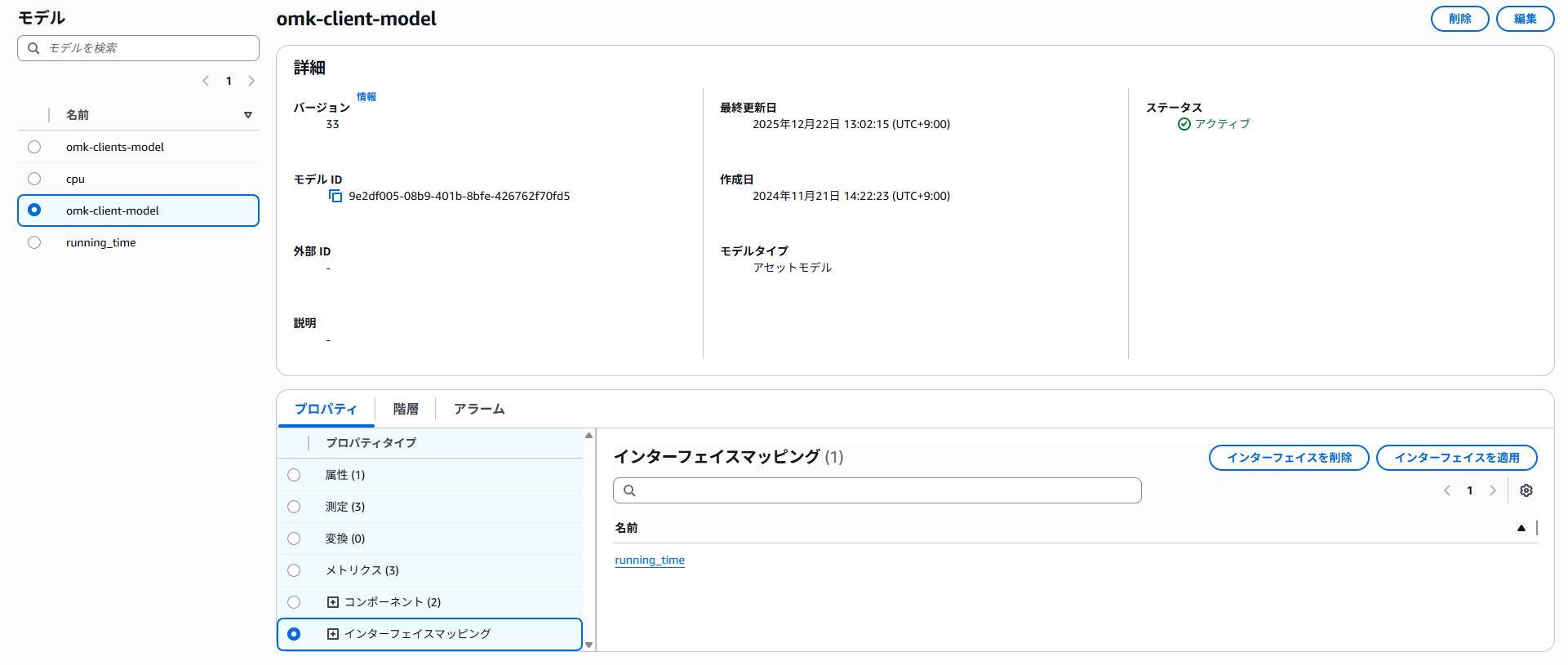This screenshot has height=665, width=1568.
Task: Open interface mapping table settings gear
Action: 1526,490
